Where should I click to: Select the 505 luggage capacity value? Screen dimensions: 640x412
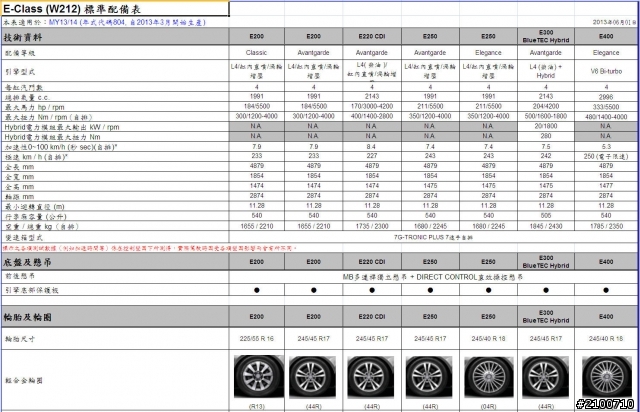[546, 216]
